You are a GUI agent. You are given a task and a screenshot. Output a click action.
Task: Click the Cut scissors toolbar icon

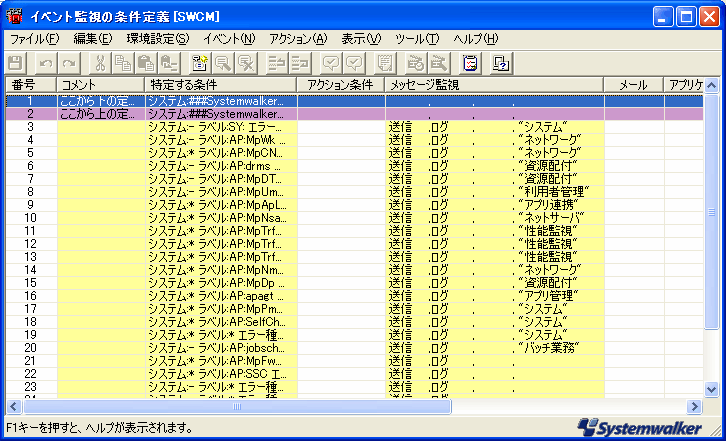[100, 63]
